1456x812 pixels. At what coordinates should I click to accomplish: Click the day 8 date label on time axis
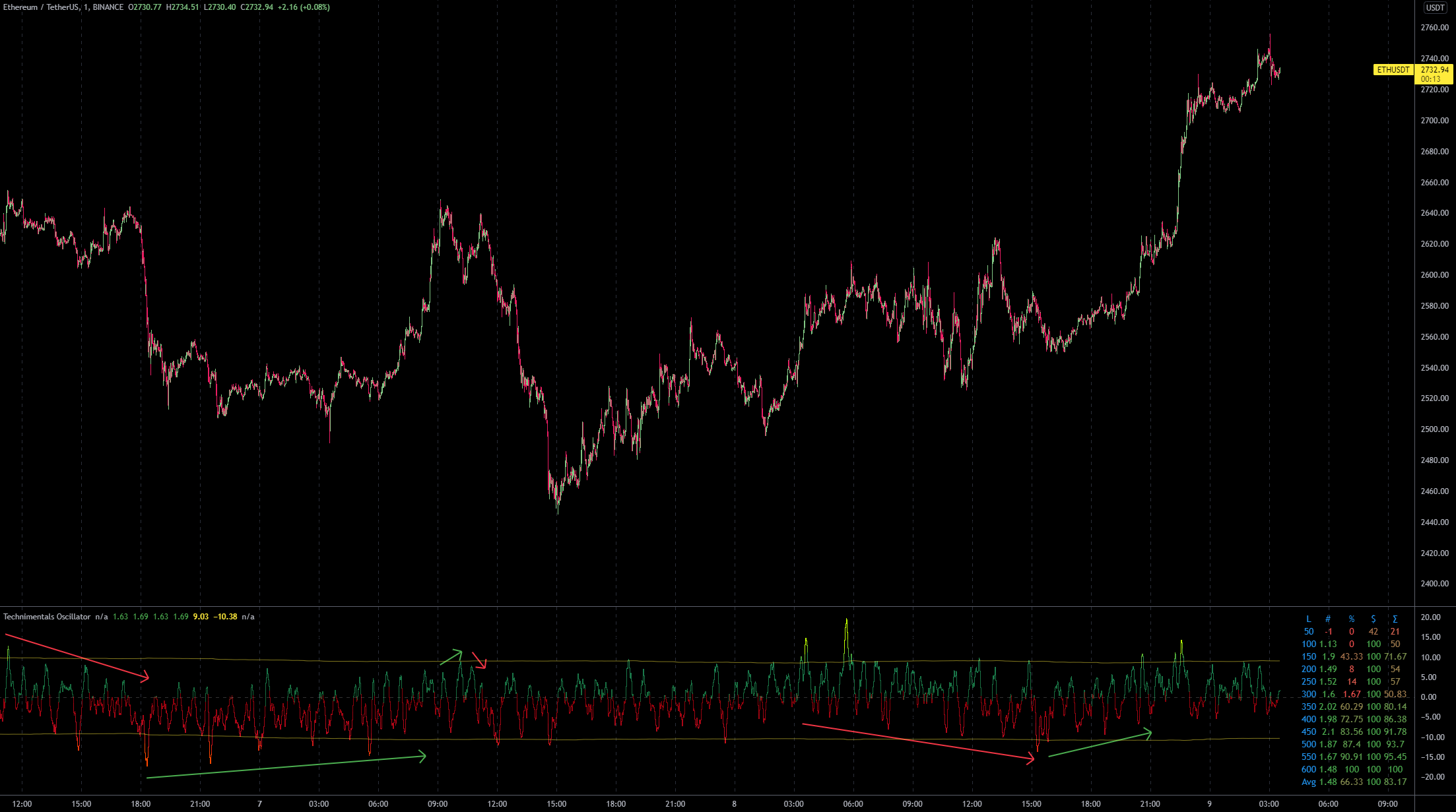[734, 804]
